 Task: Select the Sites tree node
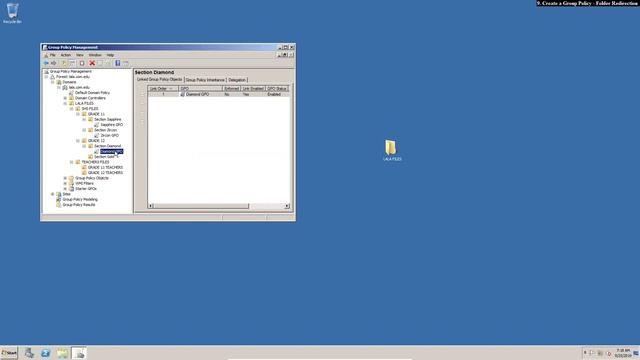click(x=66, y=194)
